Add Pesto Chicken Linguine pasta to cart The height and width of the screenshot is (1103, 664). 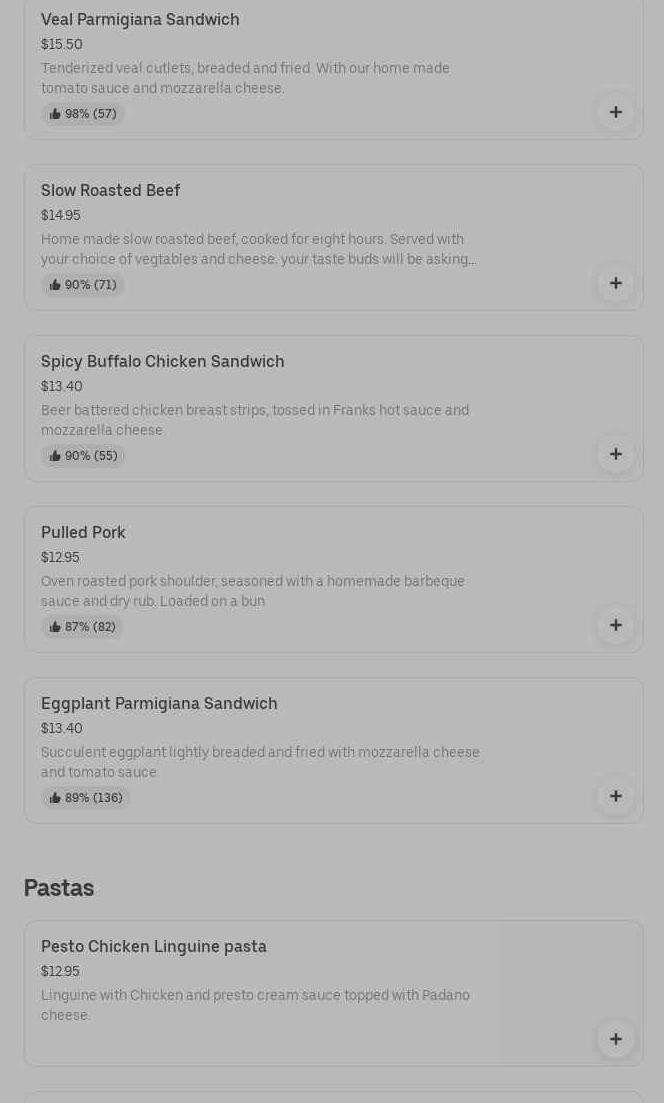(615, 1040)
